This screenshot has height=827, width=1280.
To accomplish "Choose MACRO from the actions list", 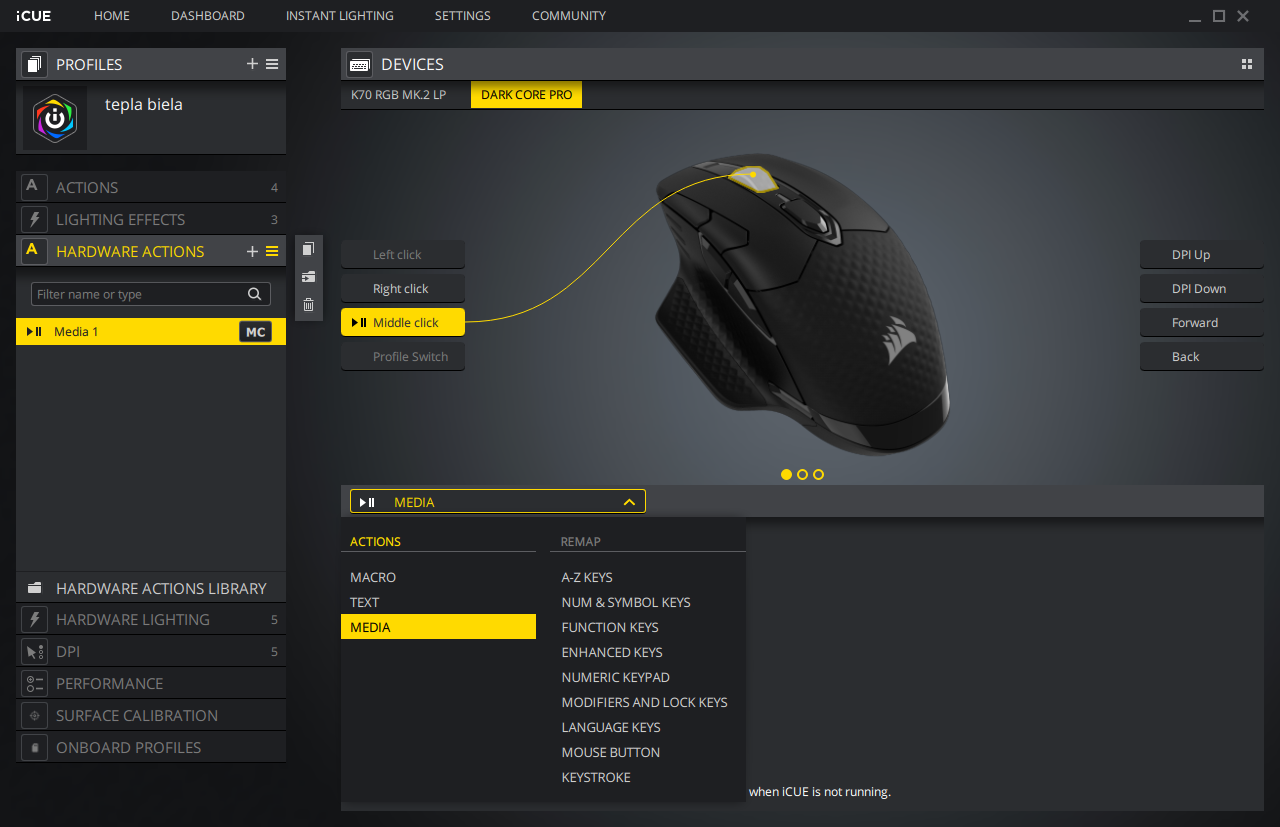I will 438,577.
